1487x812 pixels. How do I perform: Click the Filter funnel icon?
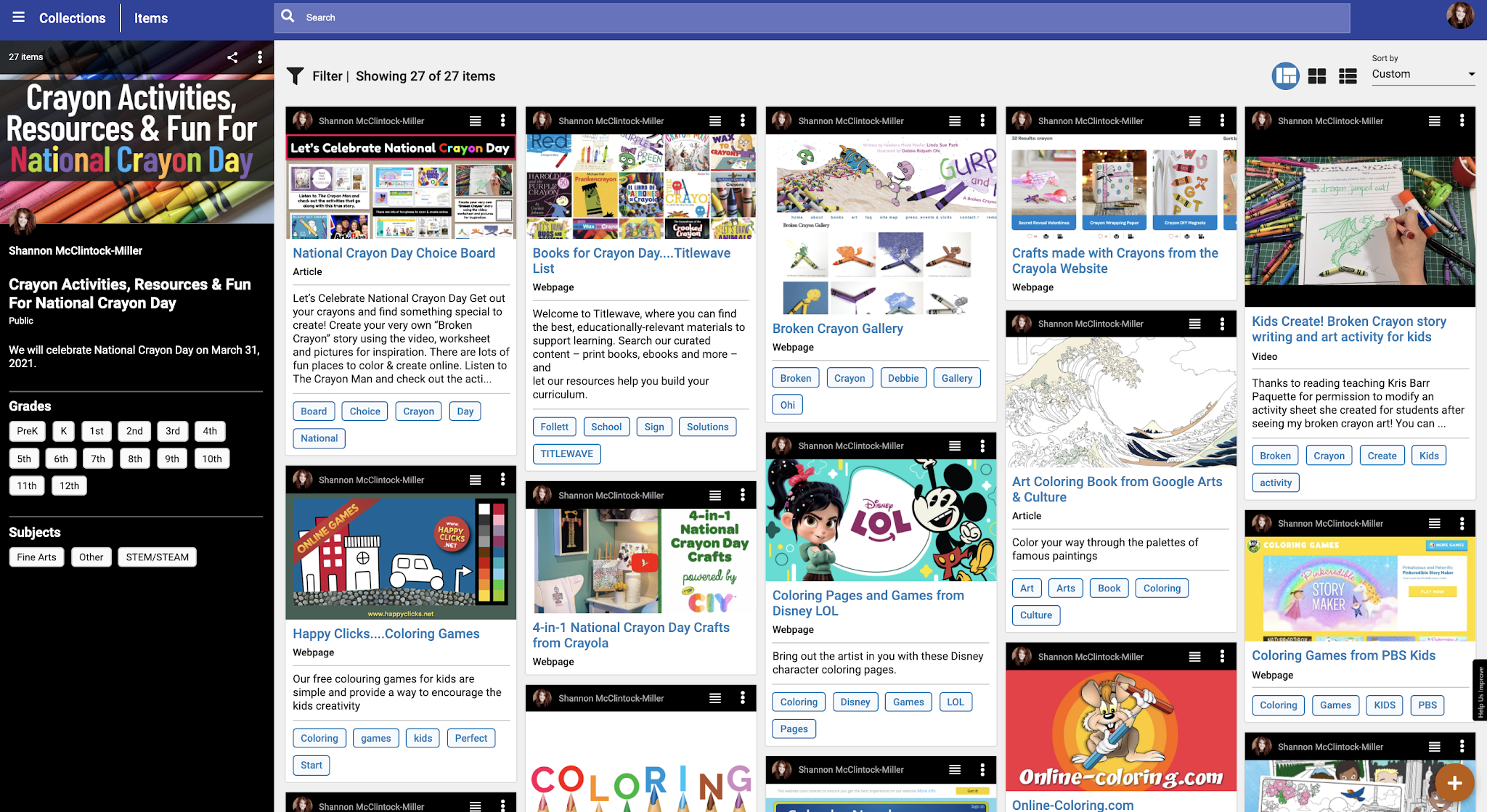click(295, 76)
